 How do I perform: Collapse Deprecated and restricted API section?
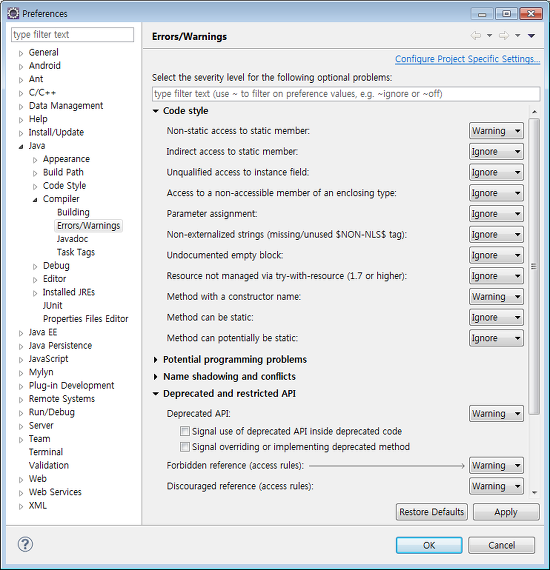pos(156,394)
